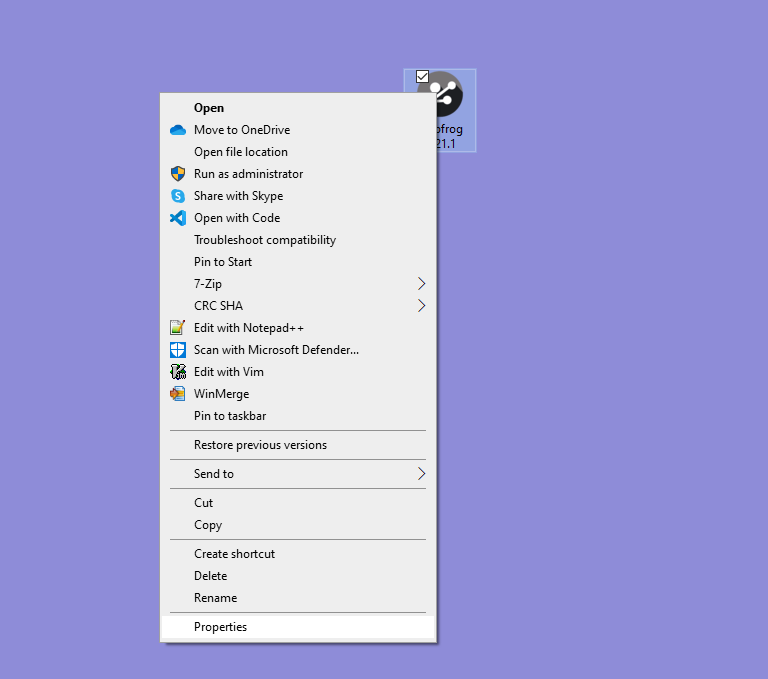Click the WinMerge icon
This screenshot has height=679, width=768.
178,394
